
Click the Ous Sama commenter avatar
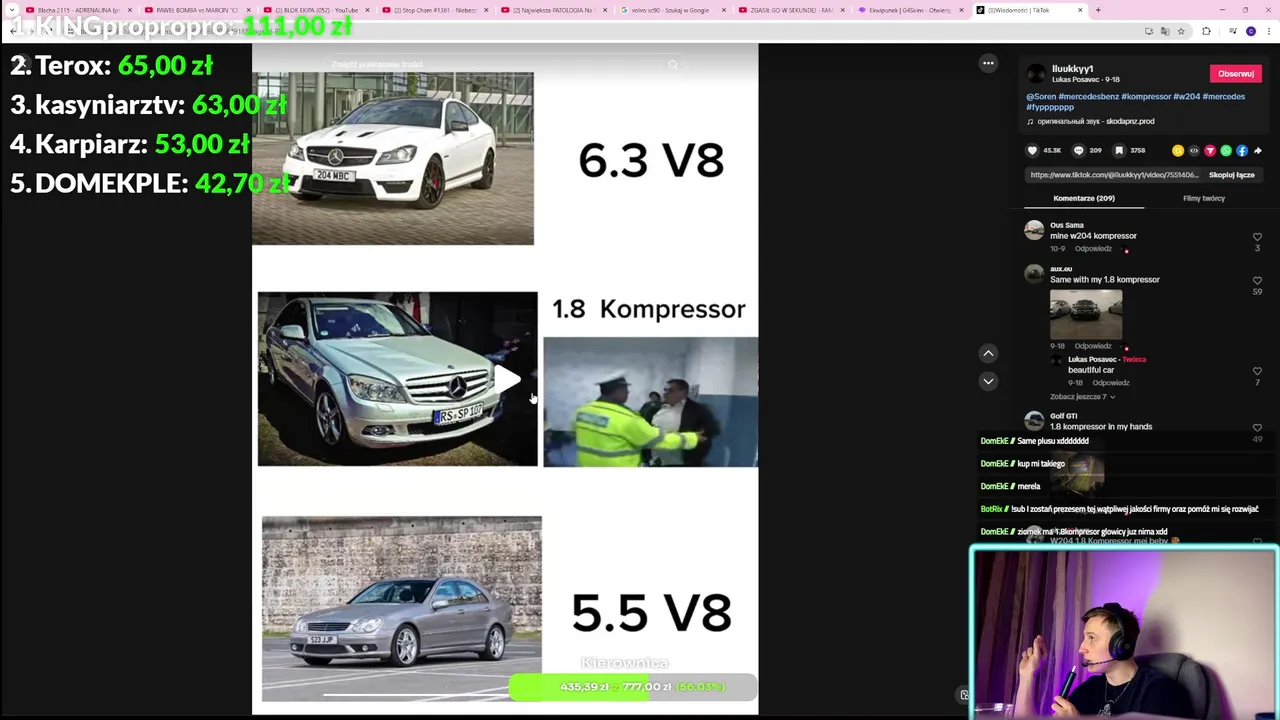coord(1034,231)
